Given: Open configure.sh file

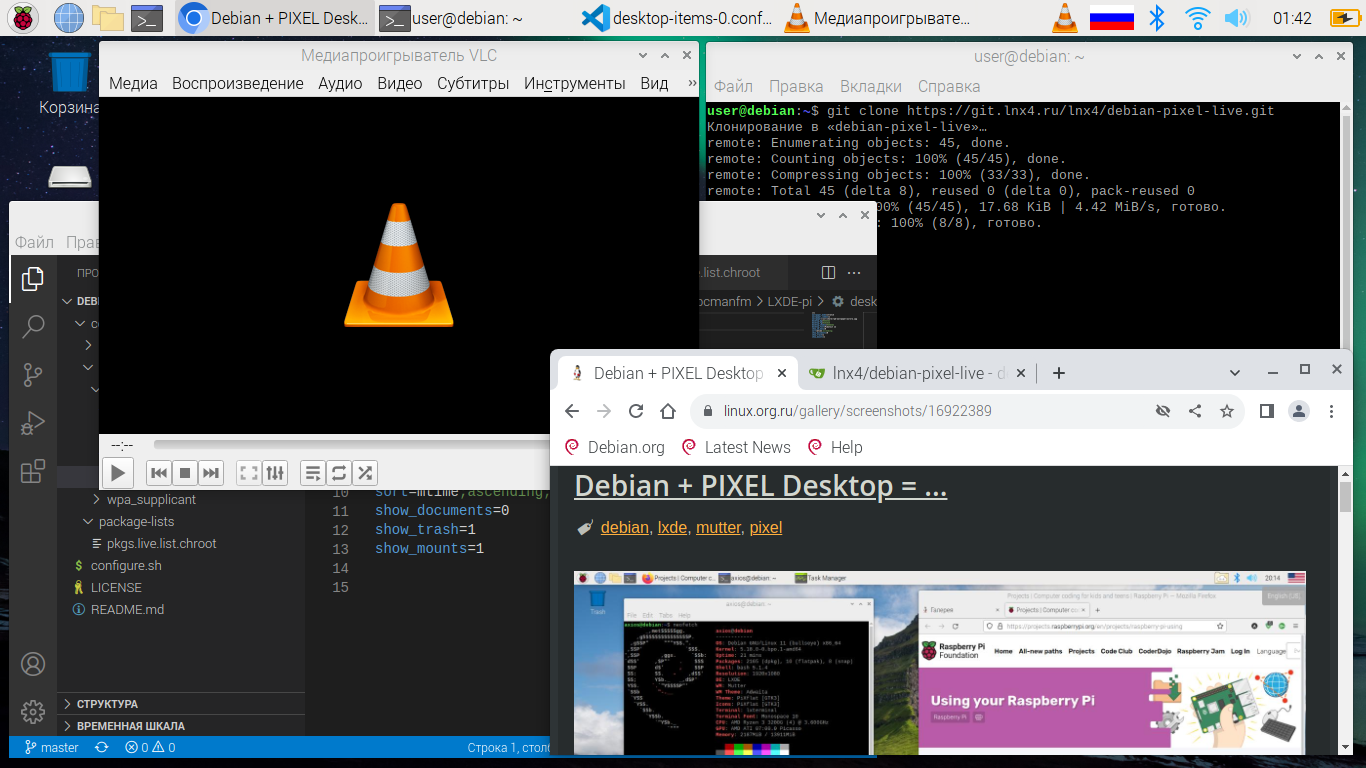Looking at the screenshot, I should pyautogui.click(x=125, y=565).
